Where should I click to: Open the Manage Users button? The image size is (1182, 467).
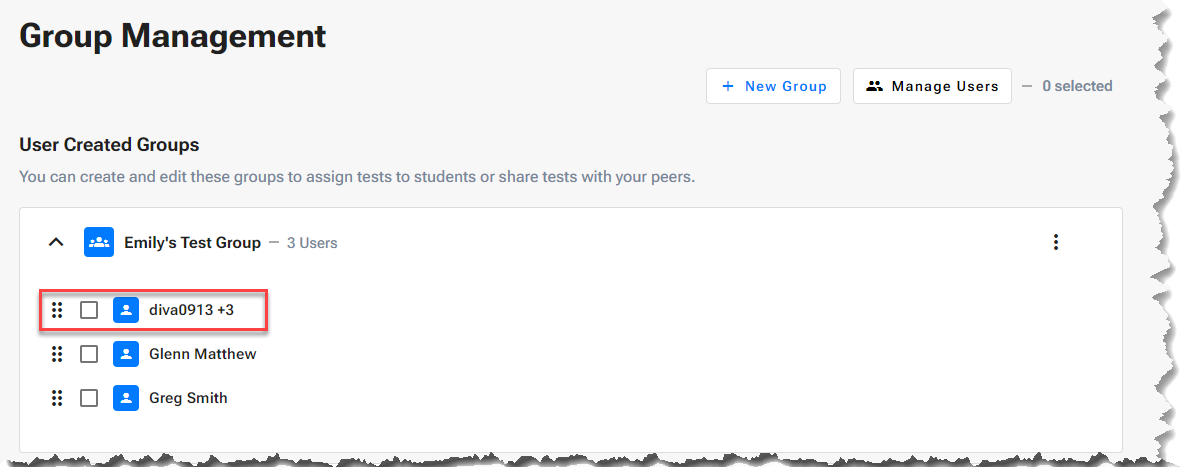(x=932, y=86)
